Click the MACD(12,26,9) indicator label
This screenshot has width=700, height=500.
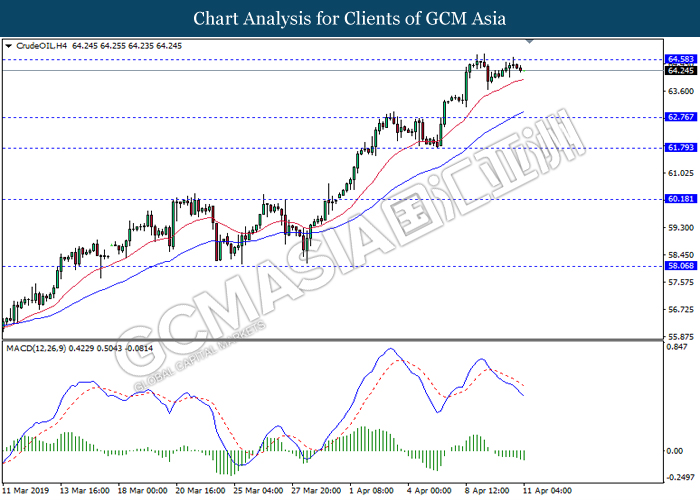click(x=36, y=348)
